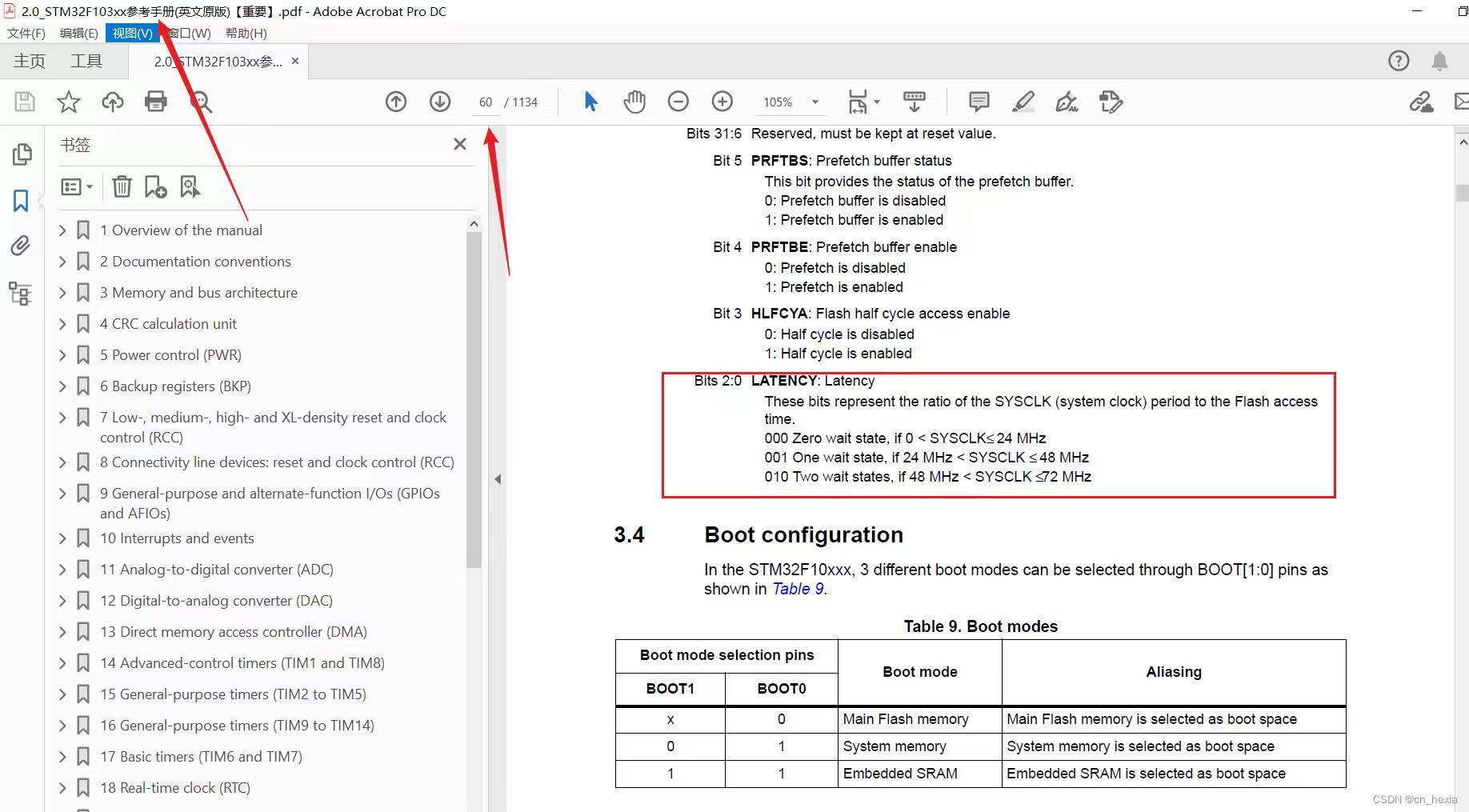Add new bookmark icon
Viewport: 1469px width, 812px height.
[x=155, y=186]
